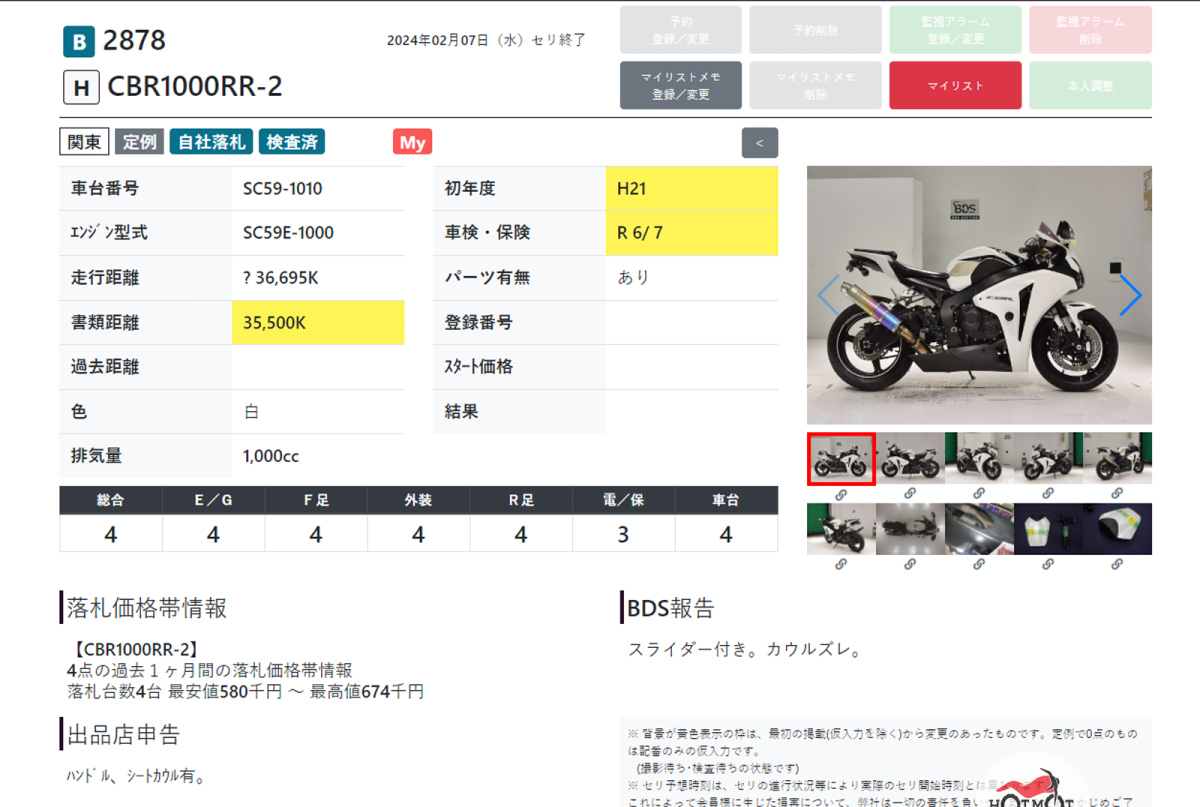Screen dimensions: 1200x807
Task: Click the 本人調整 button
Action: click(1090, 85)
